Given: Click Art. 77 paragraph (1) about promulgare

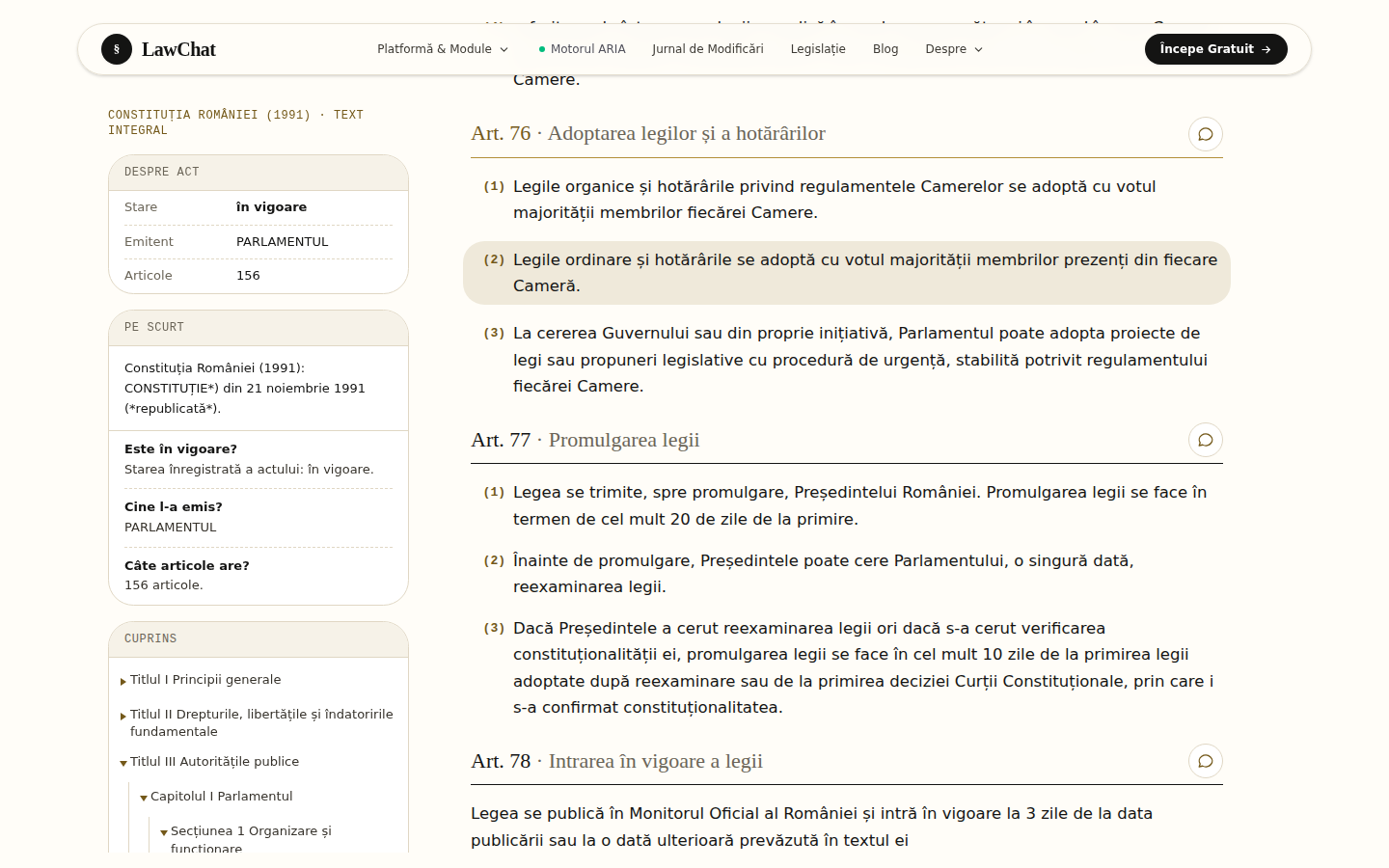Looking at the screenshot, I should click(847, 505).
